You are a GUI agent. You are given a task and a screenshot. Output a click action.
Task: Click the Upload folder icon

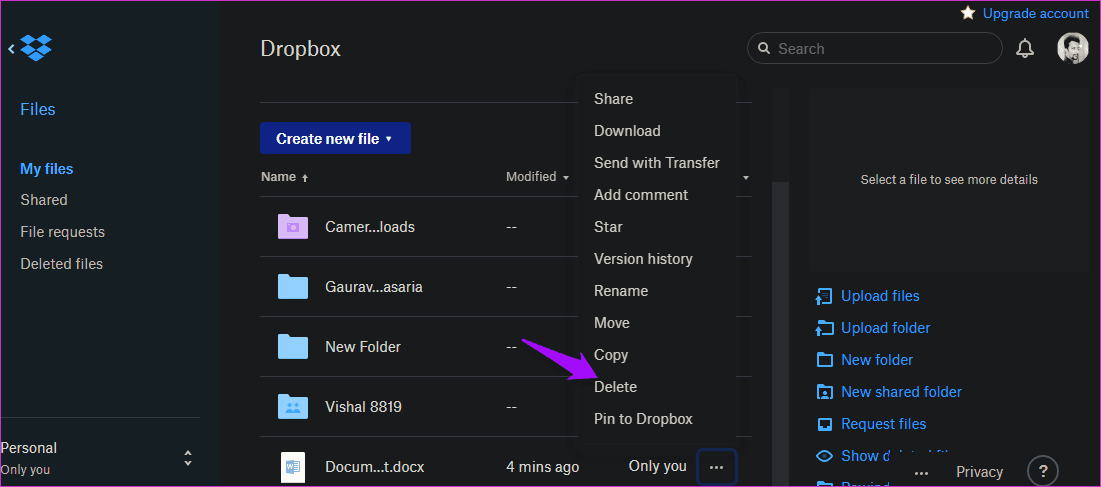pyautogui.click(x=824, y=328)
